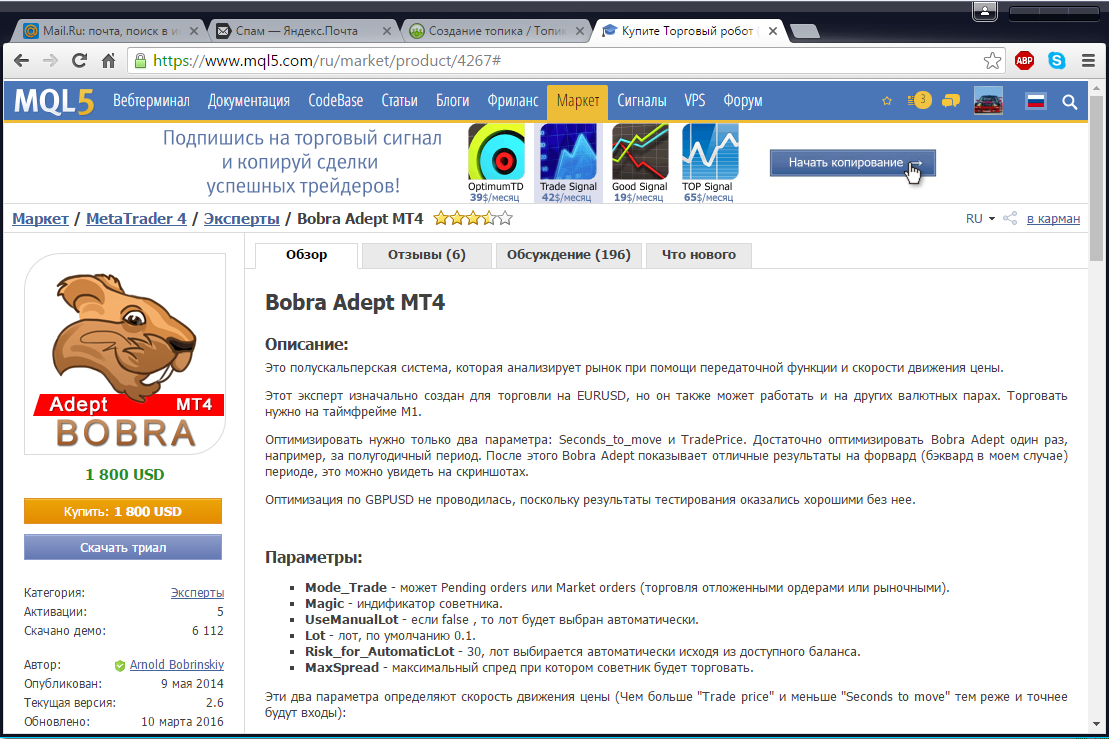Viewport: 1109px width, 739px height.
Task: Open the messages chat bubble icon
Action: (x=951, y=101)
